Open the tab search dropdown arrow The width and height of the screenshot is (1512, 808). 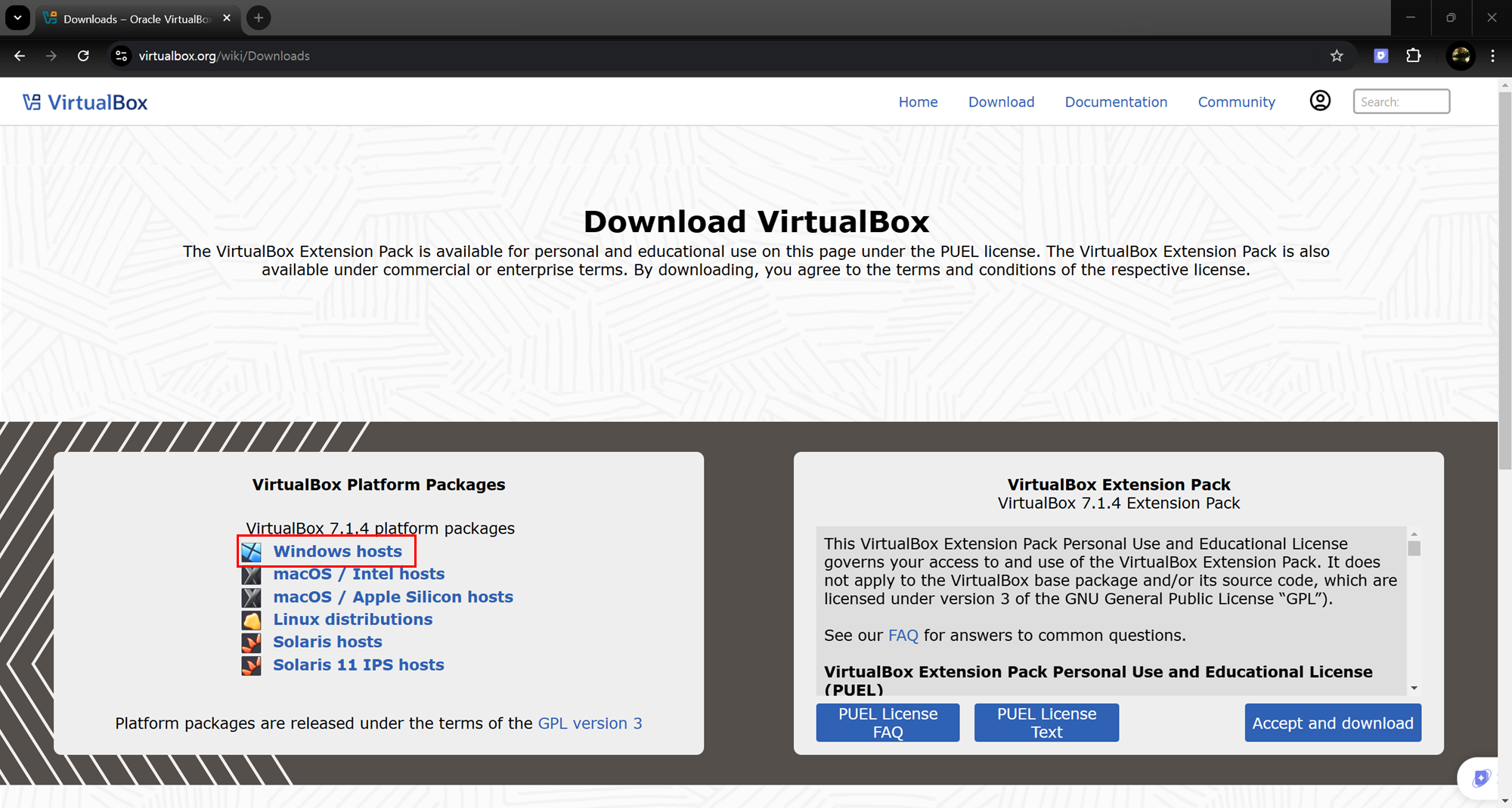point(17,18)
